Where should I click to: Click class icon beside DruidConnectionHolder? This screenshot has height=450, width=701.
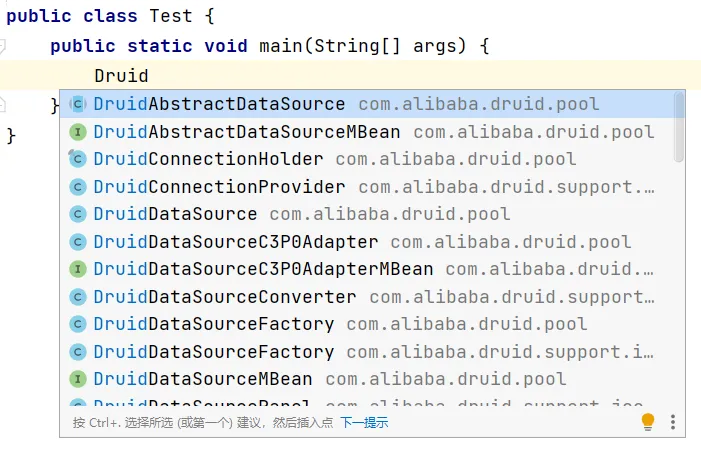point(77,159)
